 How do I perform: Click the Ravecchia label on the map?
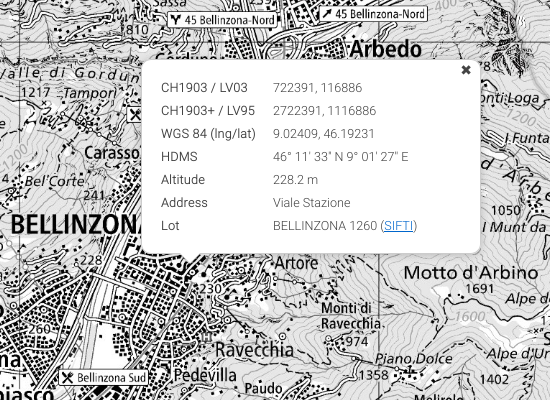tap(254, 349)
